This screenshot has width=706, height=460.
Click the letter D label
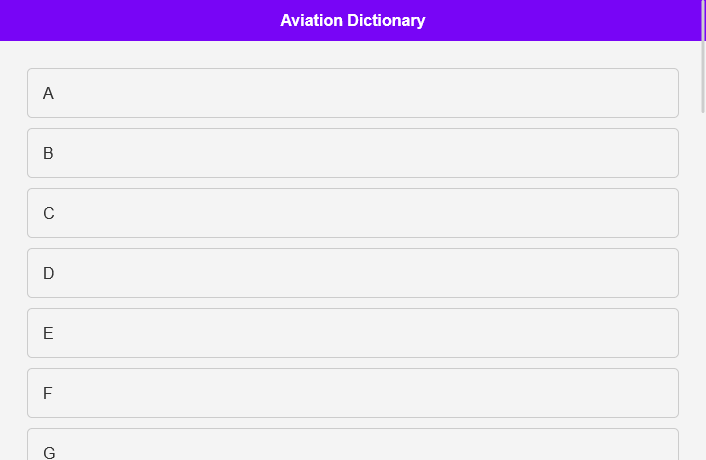pos(48,273)
